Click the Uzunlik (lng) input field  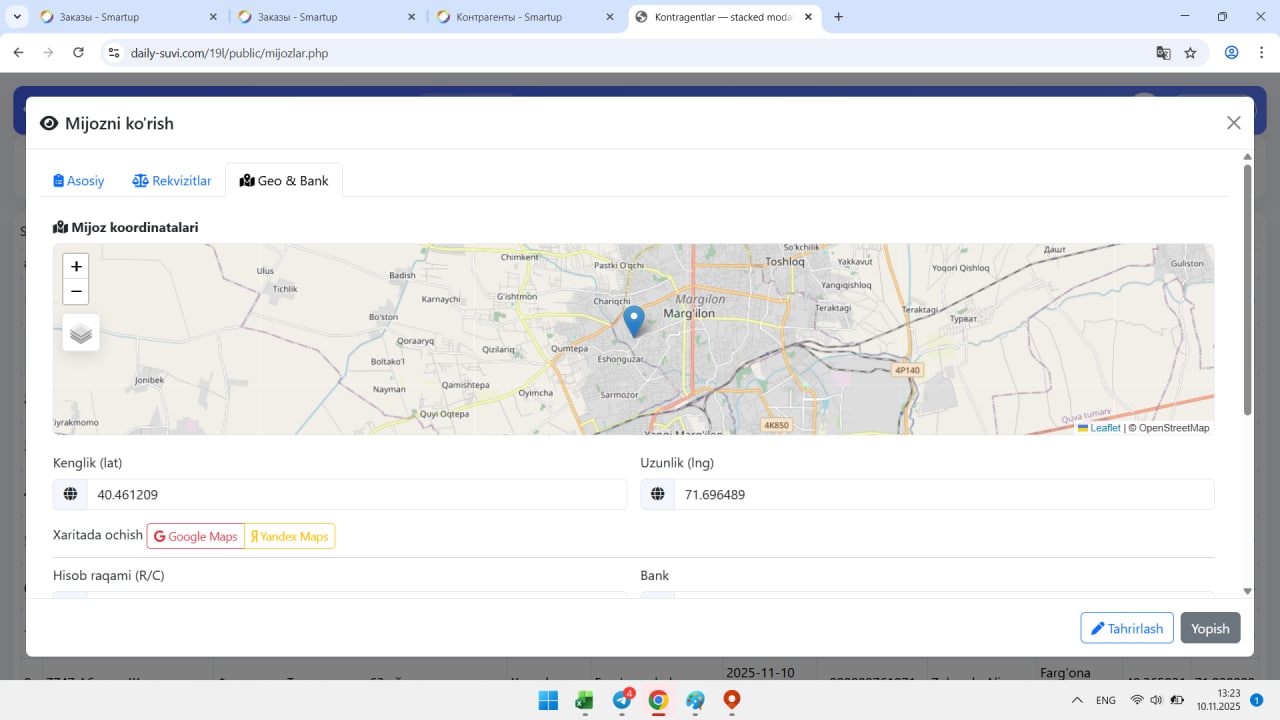(x=943, y=494)
